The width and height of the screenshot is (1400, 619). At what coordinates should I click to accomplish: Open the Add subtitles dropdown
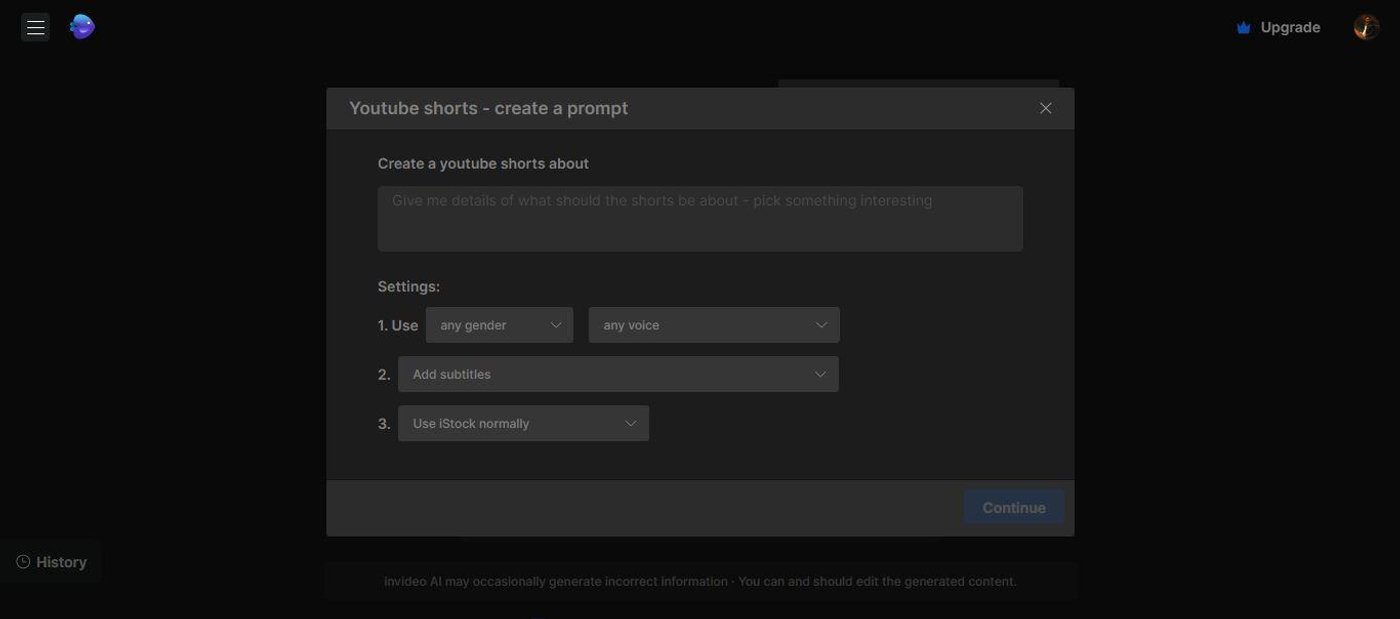617,374
